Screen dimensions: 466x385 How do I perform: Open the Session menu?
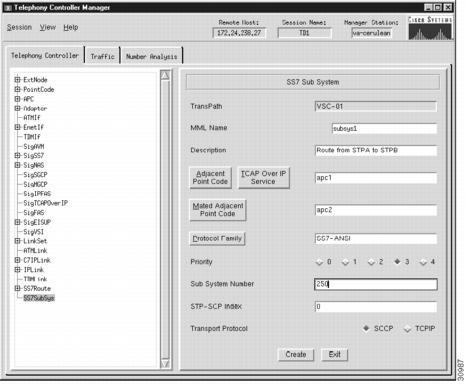coord(19,27)
